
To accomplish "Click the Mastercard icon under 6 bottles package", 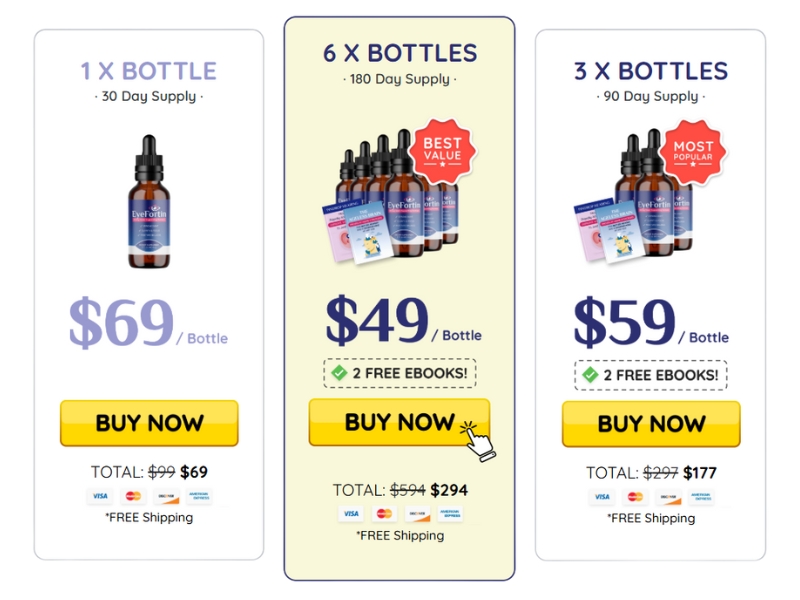I will point(384,514).
